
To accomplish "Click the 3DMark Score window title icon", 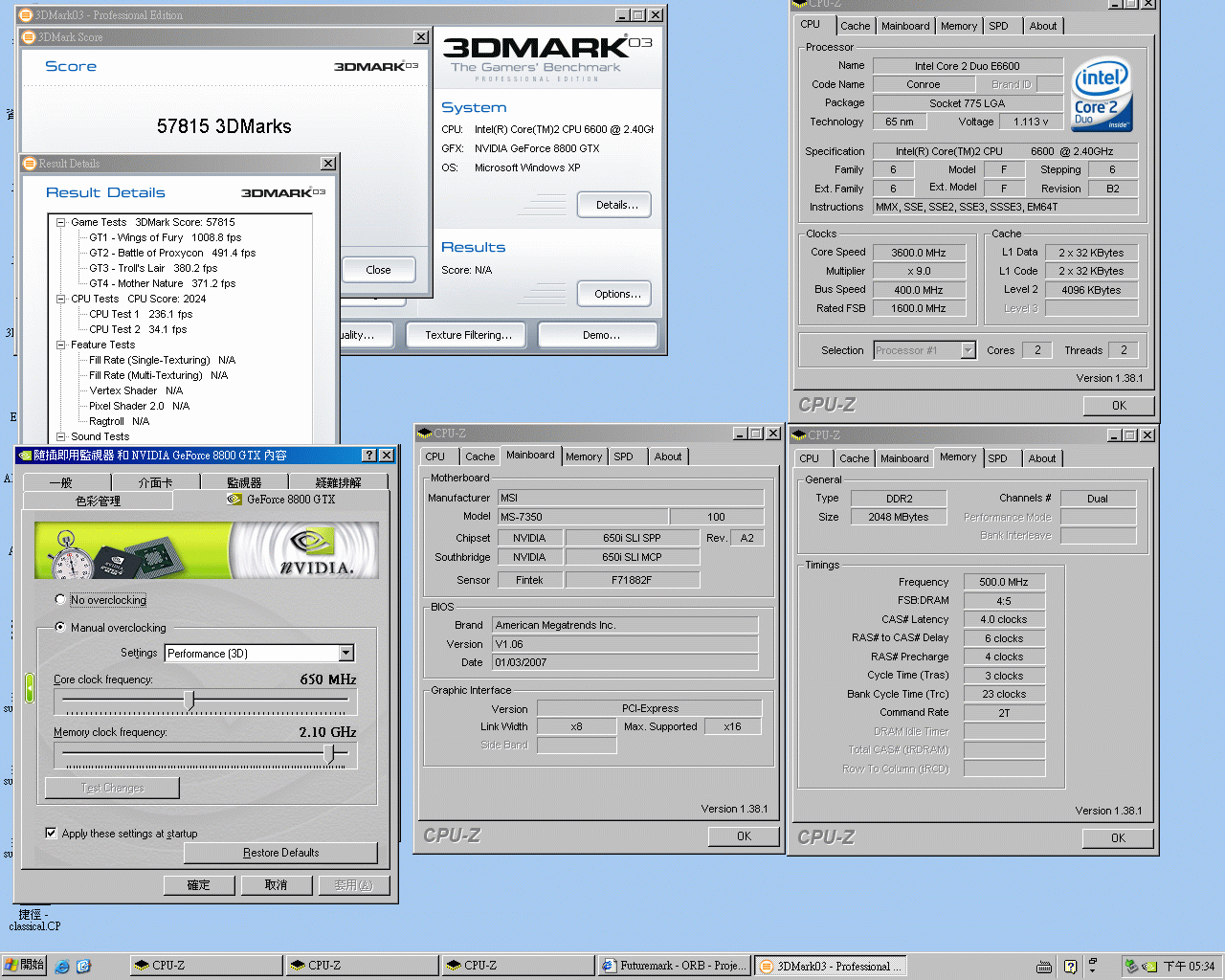I will click(x=29, y=37).
